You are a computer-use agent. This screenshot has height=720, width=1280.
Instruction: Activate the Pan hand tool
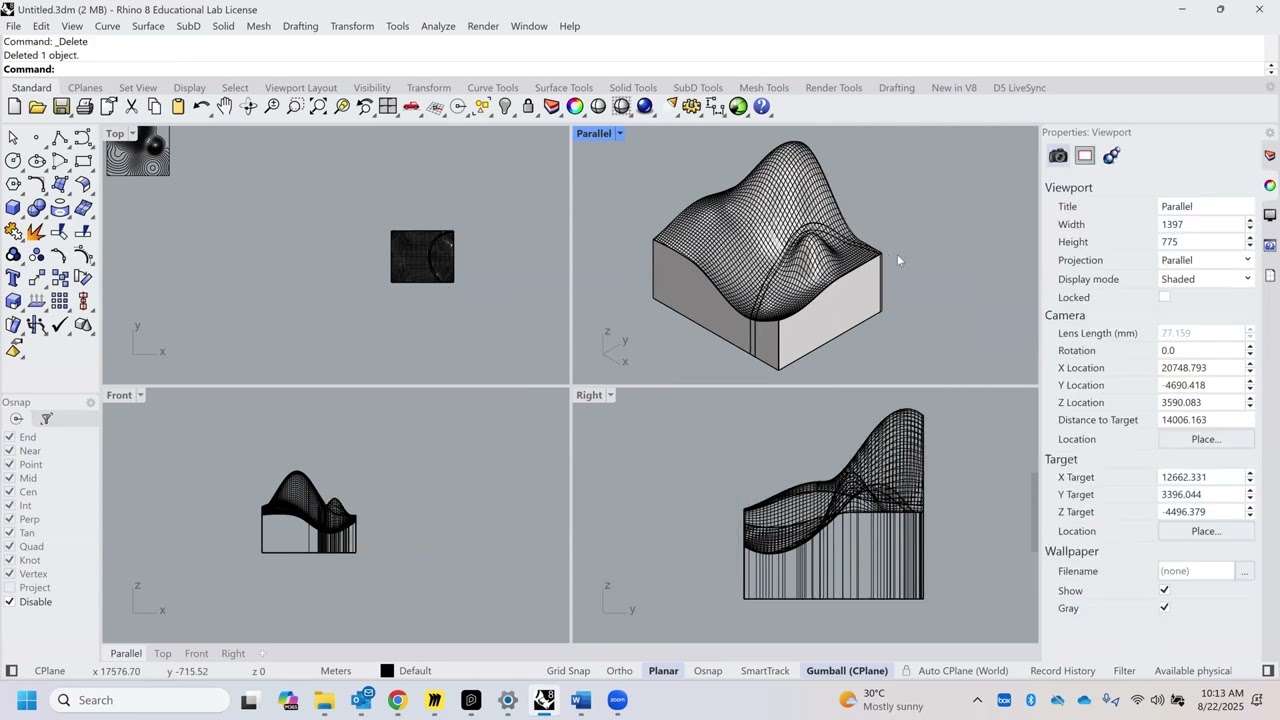225,107
